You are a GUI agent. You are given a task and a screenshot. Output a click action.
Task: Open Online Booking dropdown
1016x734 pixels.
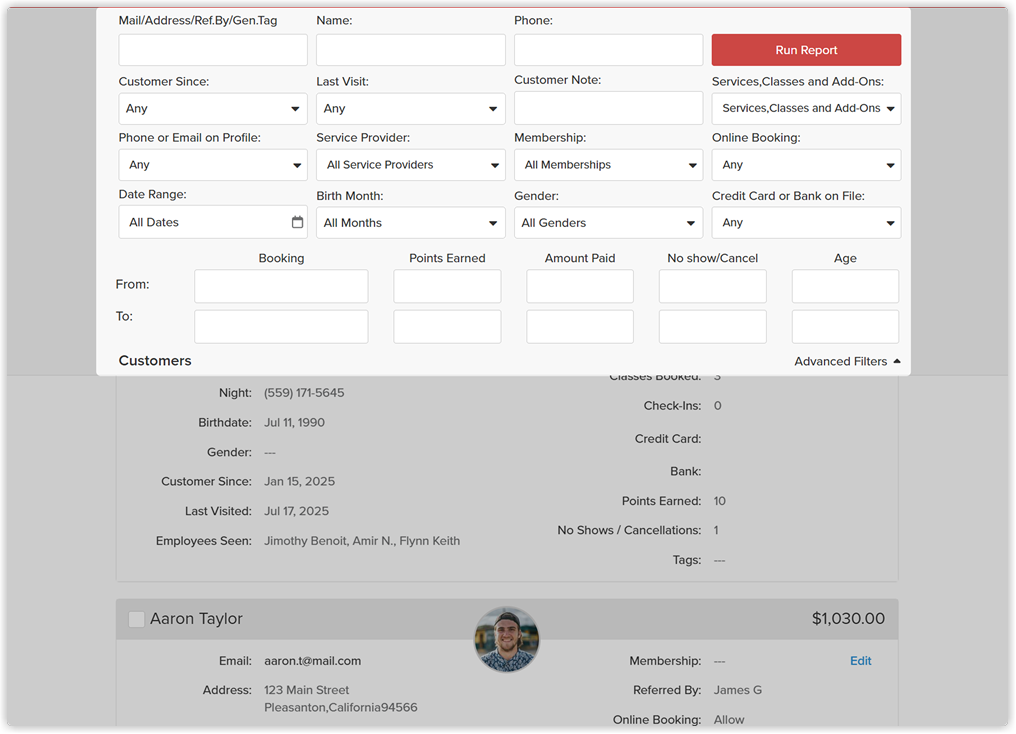click(x=806, y=165)
